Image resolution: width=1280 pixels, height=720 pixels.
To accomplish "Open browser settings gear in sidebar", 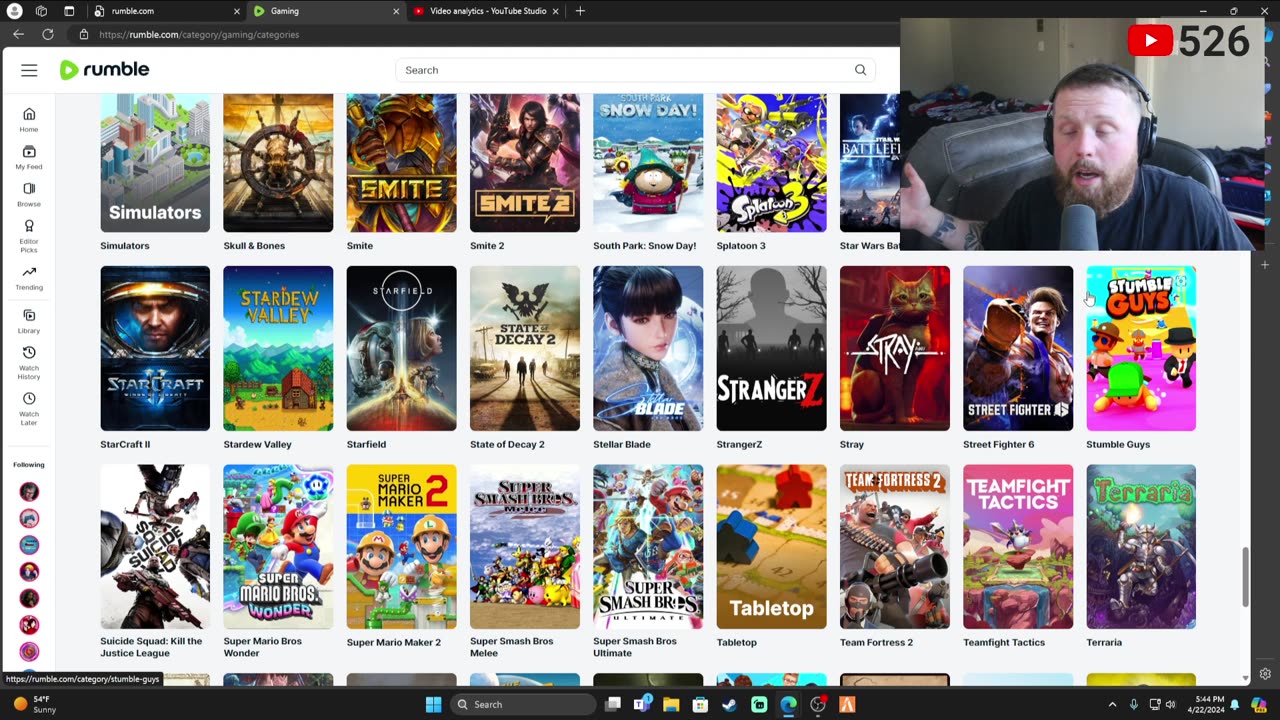I will point(1265,674).
